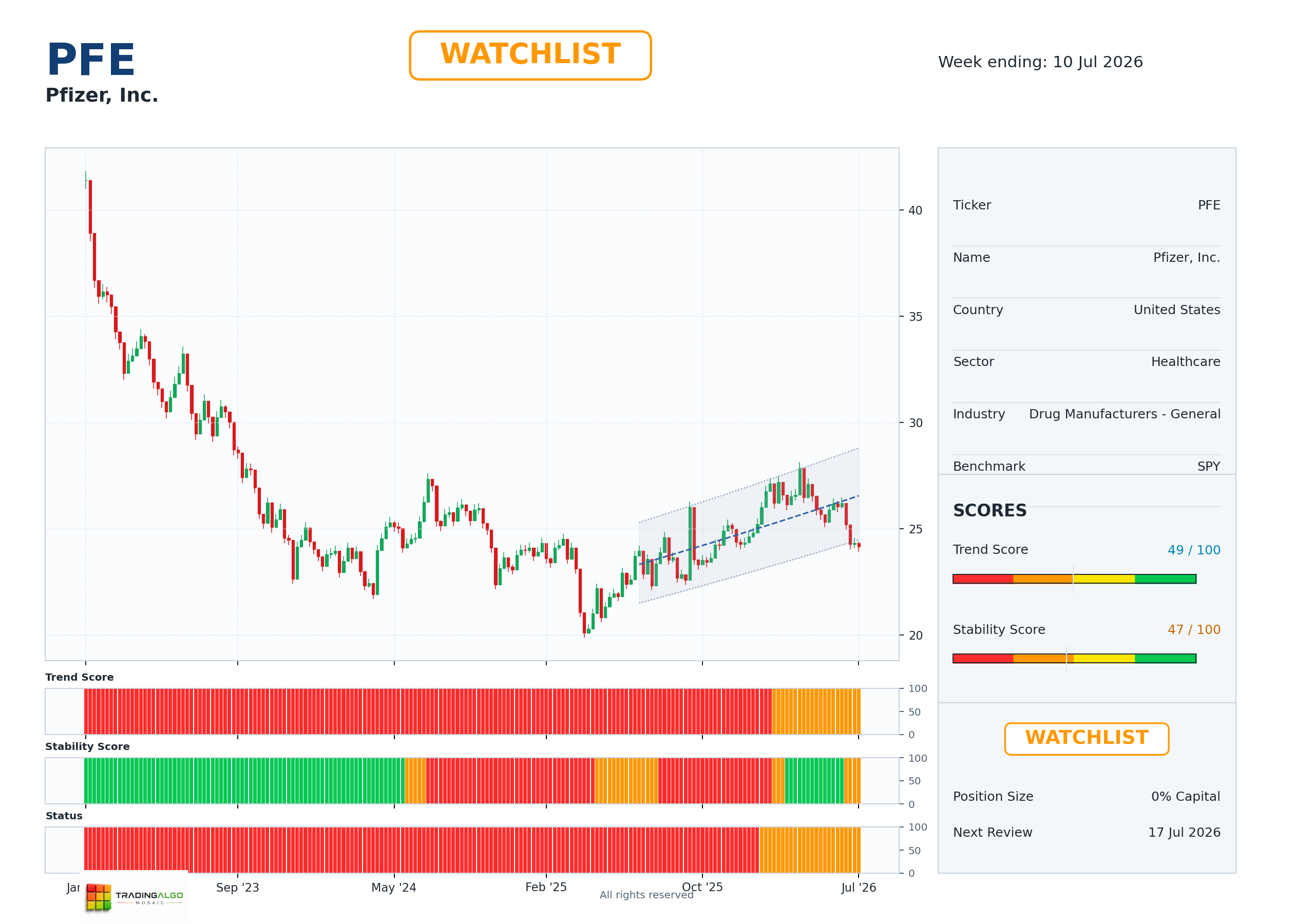The image size is (1294, 924).
Task: Click Industry value 'Drug Manufacturers - General'
Action: (x=1125, y=414)
